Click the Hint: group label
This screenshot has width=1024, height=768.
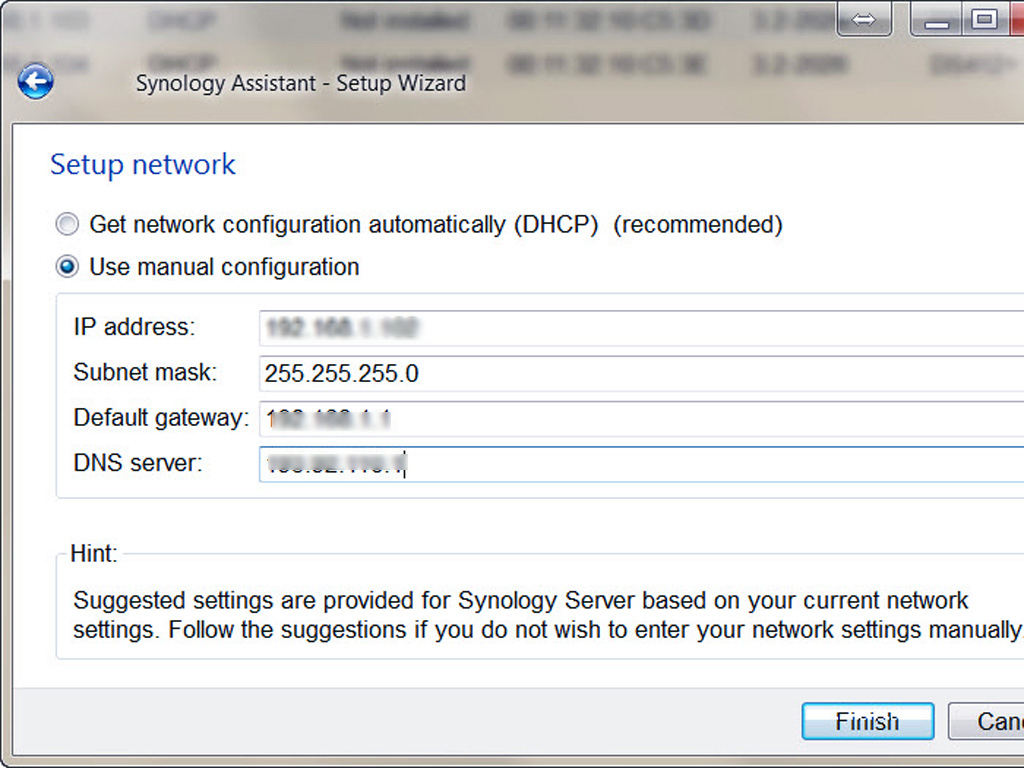(x=94, y=554)
